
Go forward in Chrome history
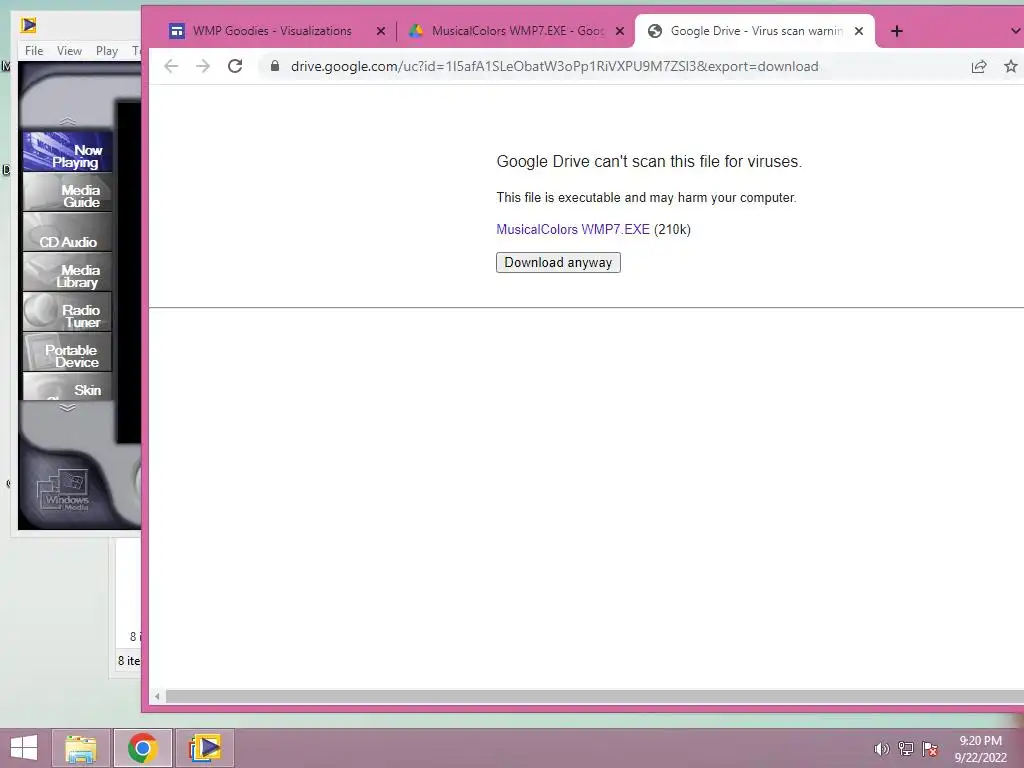203,66
